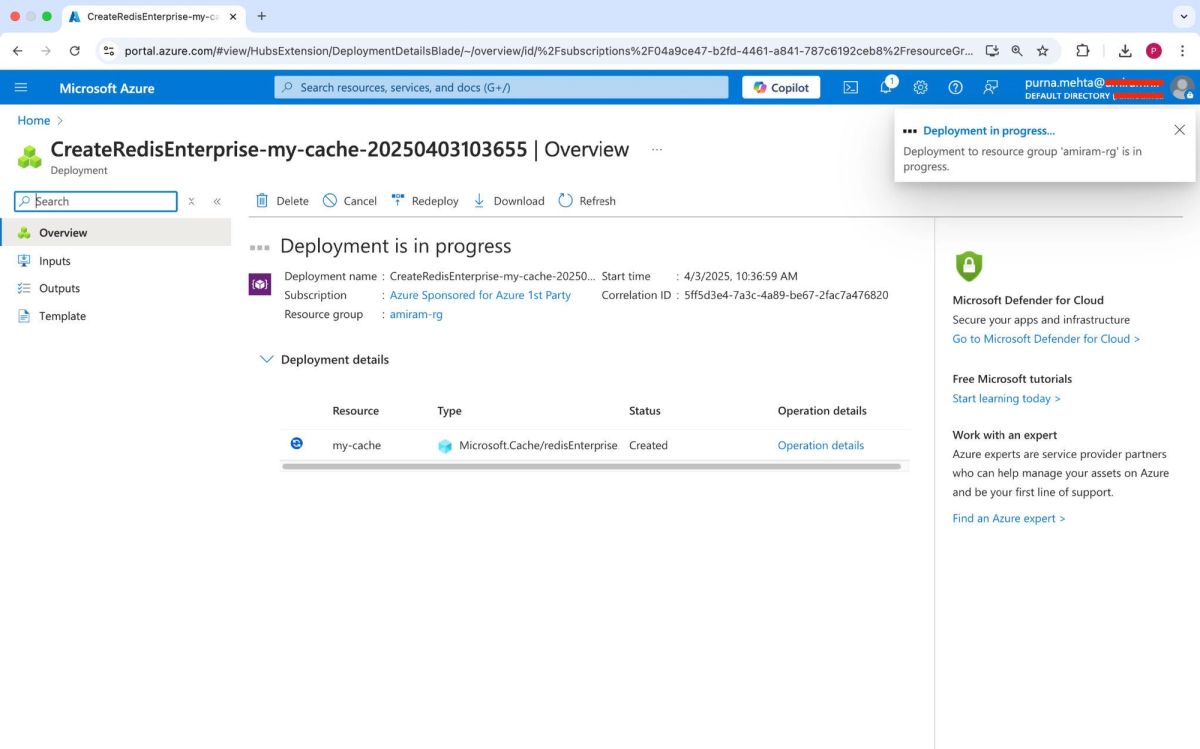Select the Download toolbar action
This screenshot has width=1200, height=749.
508,200
